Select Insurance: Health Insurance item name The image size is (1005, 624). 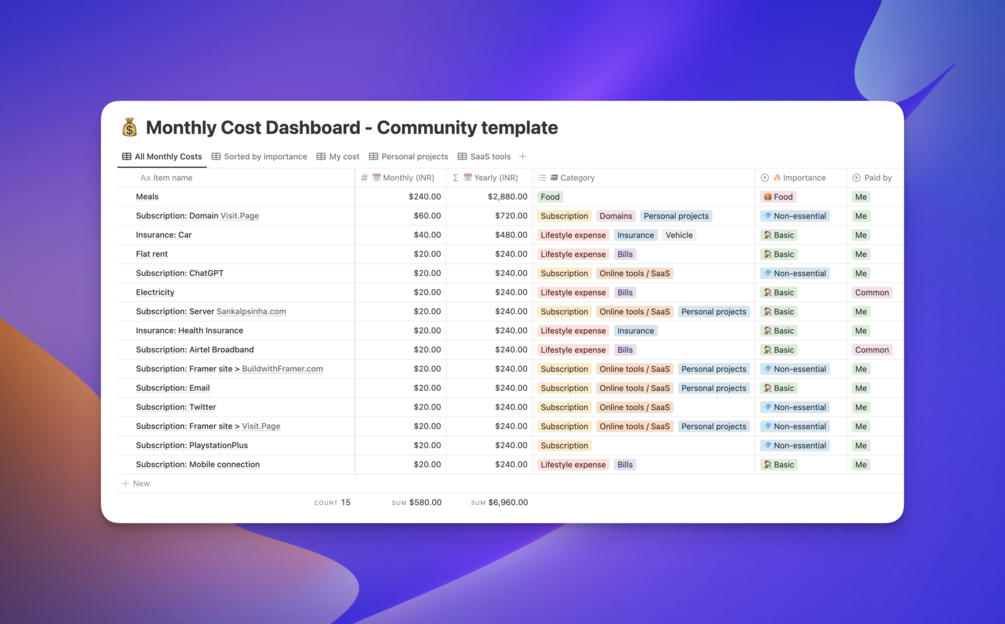pos(189,331)
